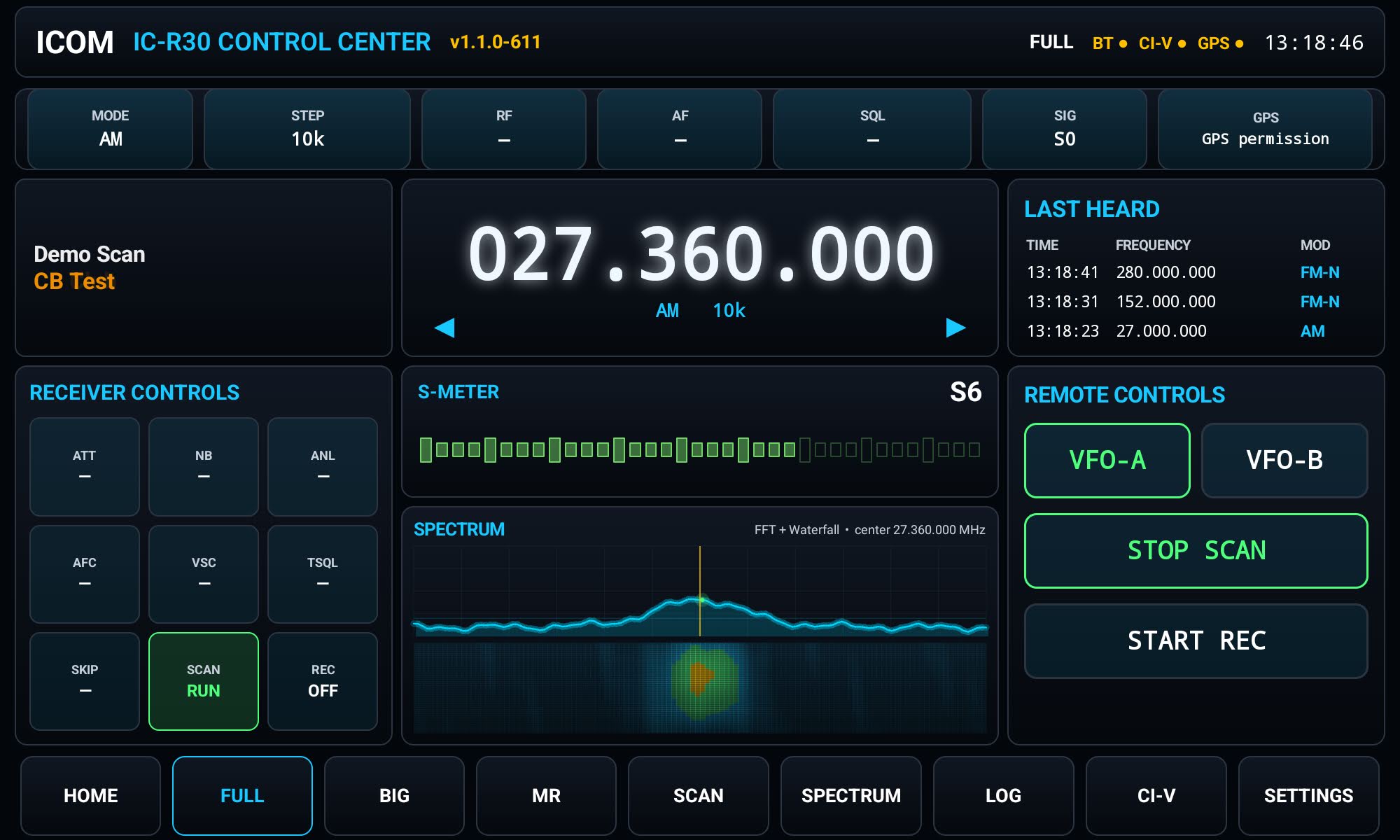The height and width of the screenshot is (840, 1400).
Task: Click the TIME column header
Action: pyautogui.click(x=1042, y=246)
